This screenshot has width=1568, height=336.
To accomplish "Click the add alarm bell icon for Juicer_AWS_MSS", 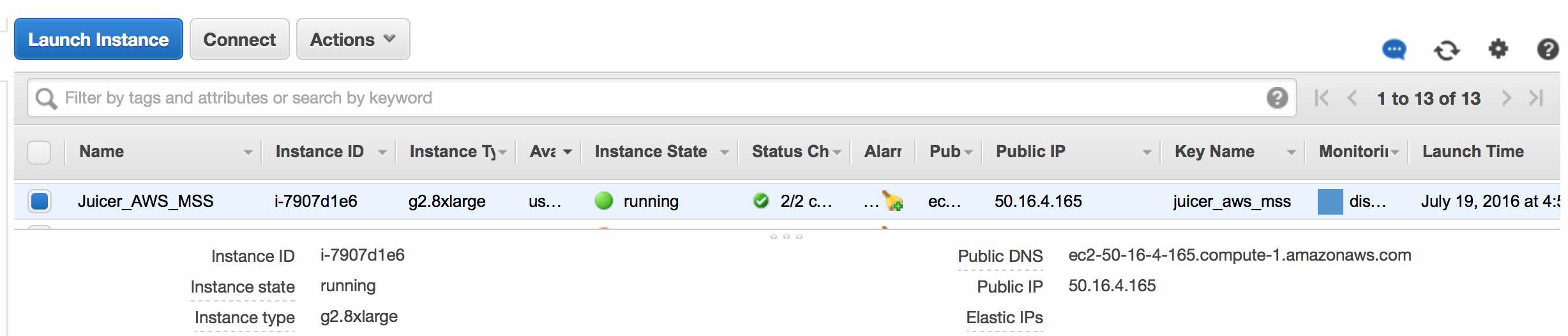I will pos(893,201).
